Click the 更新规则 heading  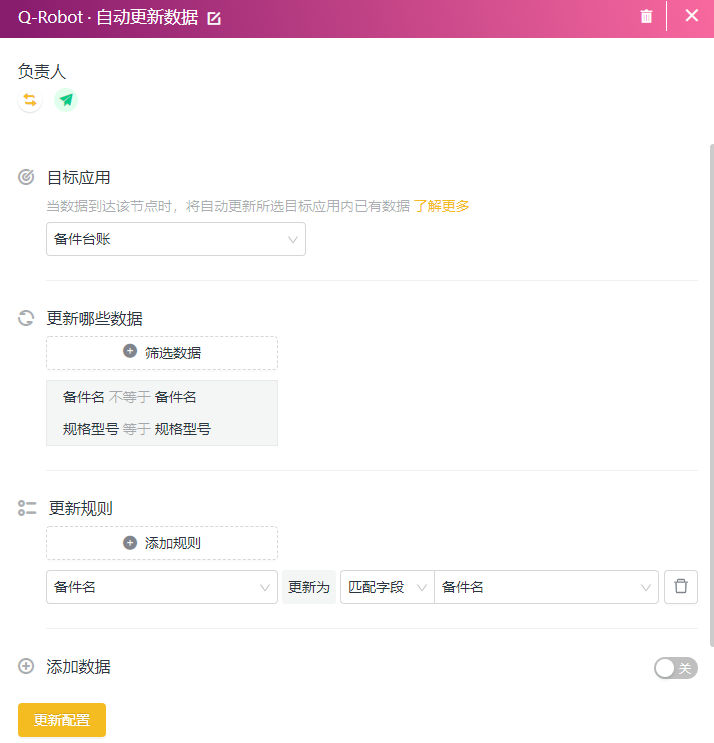point(81,508)
